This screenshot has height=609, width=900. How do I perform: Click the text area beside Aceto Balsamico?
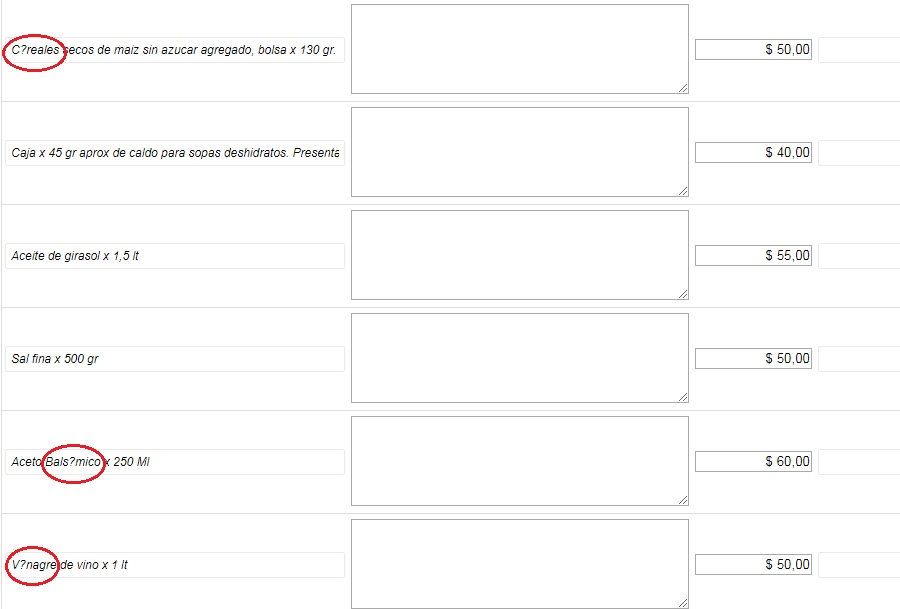520,461
